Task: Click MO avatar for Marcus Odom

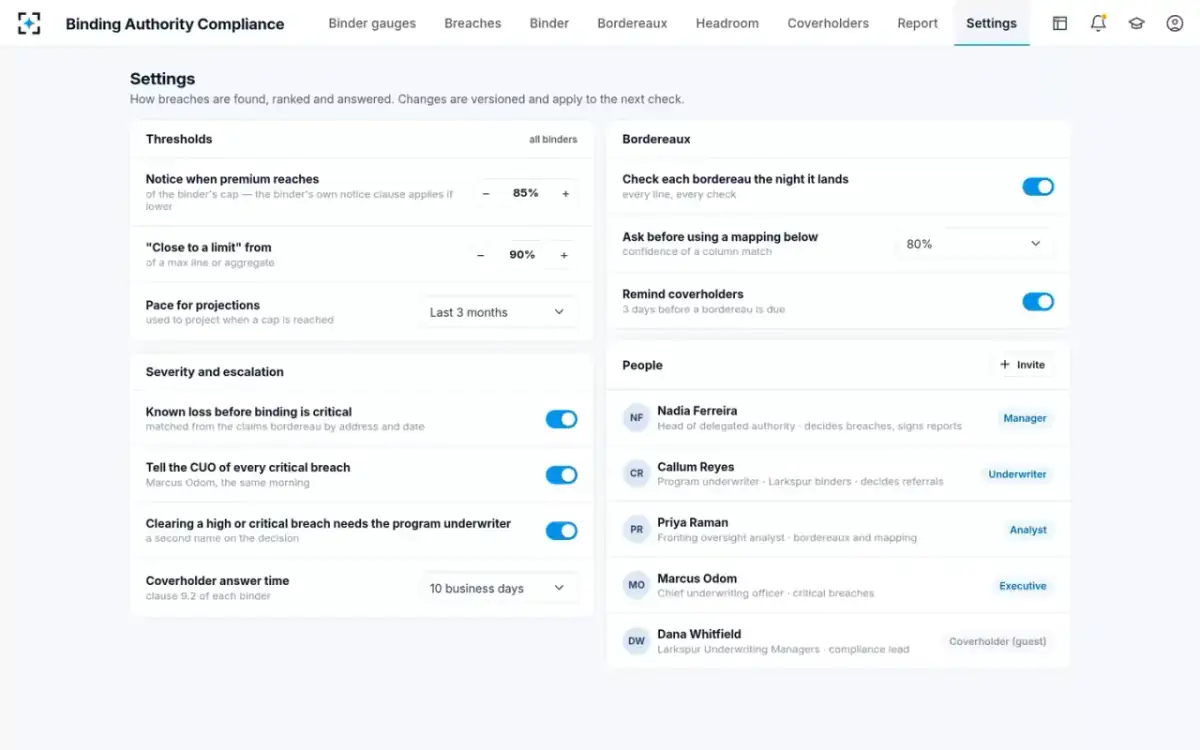Action: [x=637, y=585]
